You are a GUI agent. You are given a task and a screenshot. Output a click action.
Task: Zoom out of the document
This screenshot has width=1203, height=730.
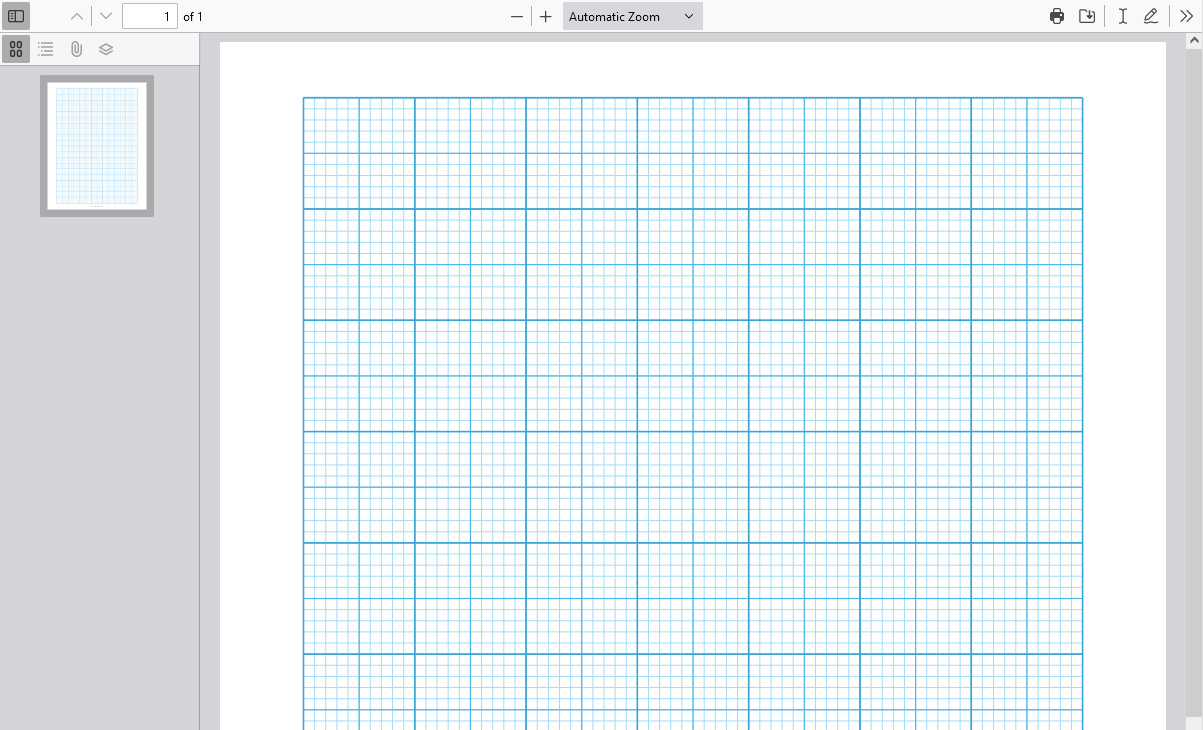tap(517, 16)
